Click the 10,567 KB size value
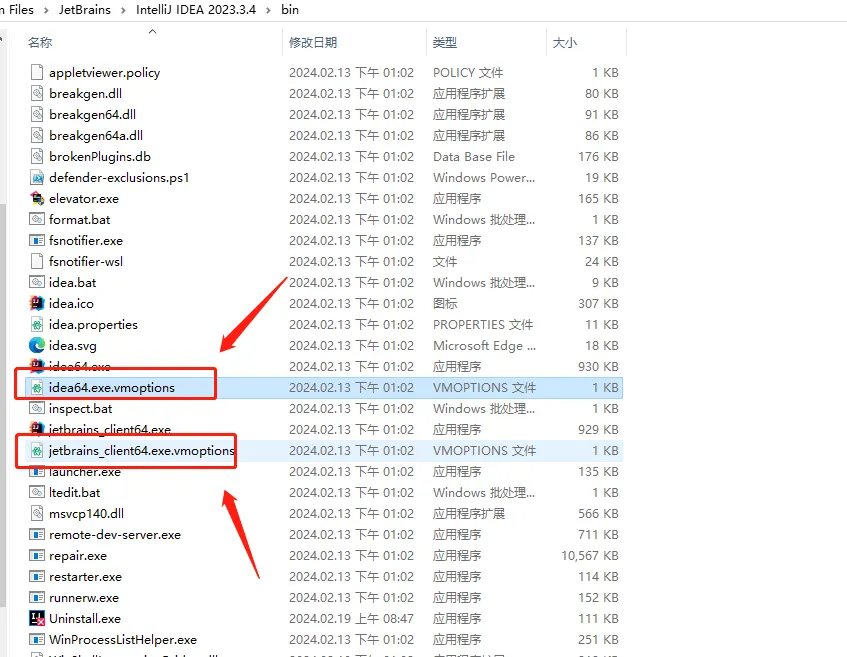Image resolution: width=847 pixels, height=657 pixels. click(590, 556)
